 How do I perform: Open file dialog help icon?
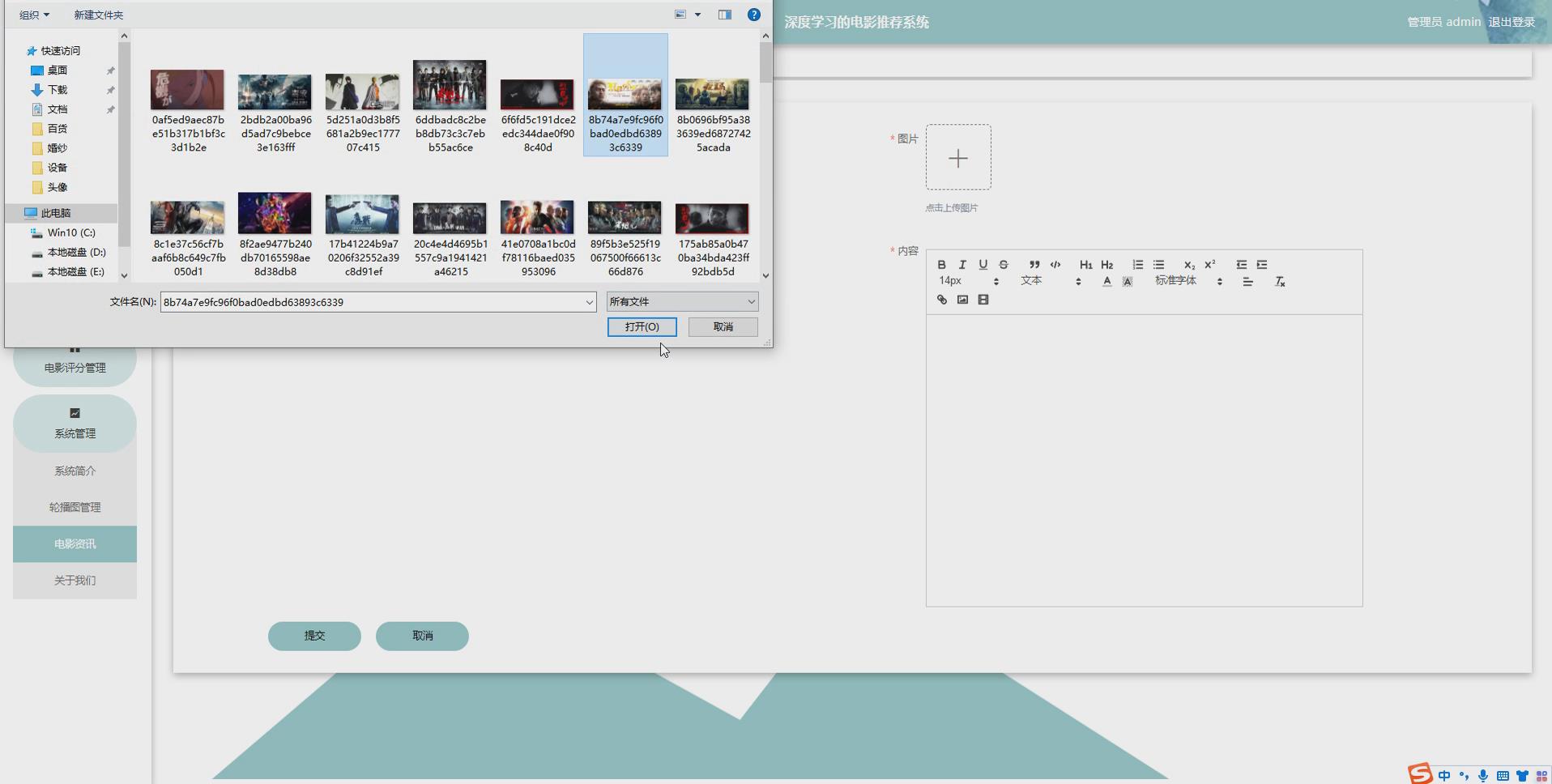click(x=753, y=15)
